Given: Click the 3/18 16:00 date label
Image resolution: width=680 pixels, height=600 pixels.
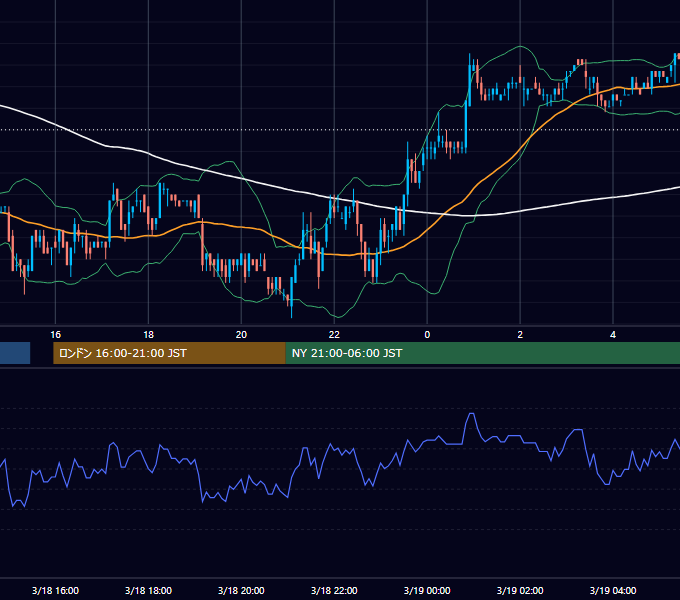Looking at the screenshot, I should point(56,590).
